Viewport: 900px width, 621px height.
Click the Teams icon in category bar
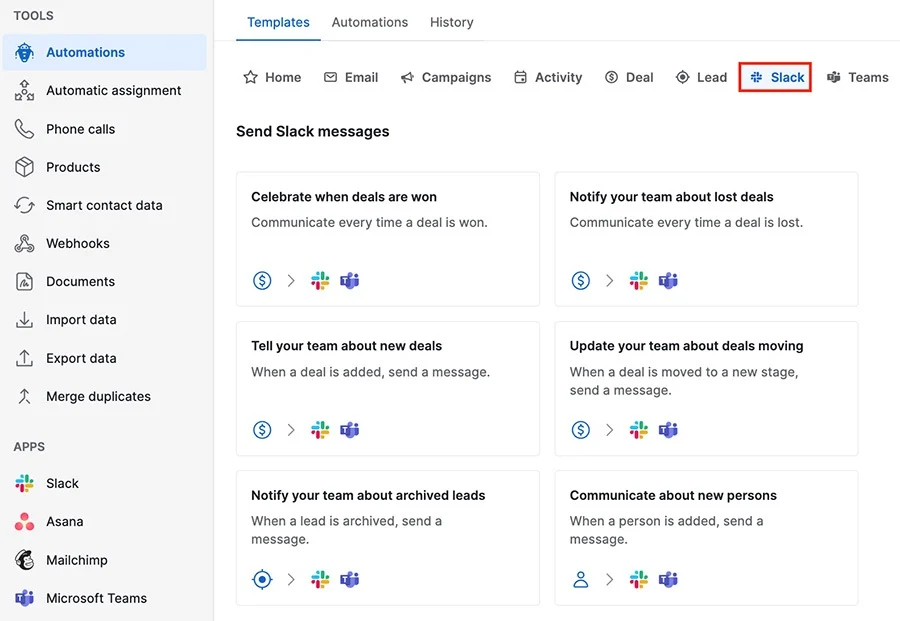(x=833, y=77)
